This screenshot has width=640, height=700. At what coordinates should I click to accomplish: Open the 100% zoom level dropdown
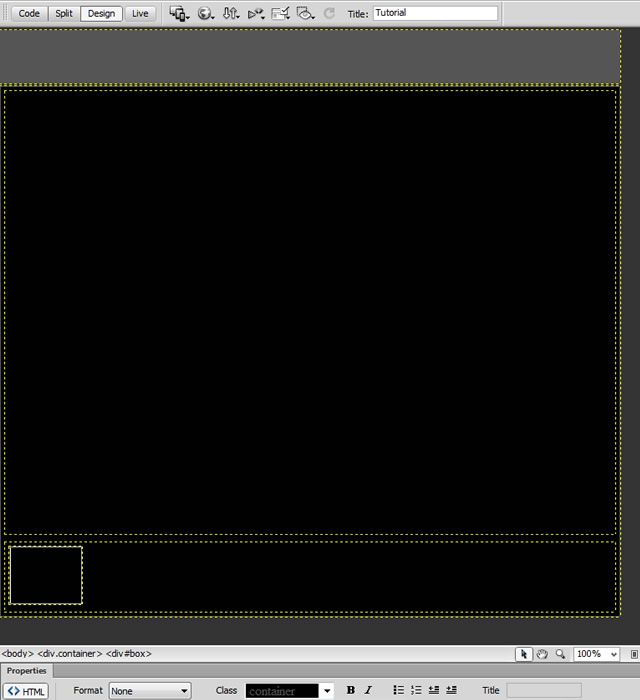[x=597, y=654]
